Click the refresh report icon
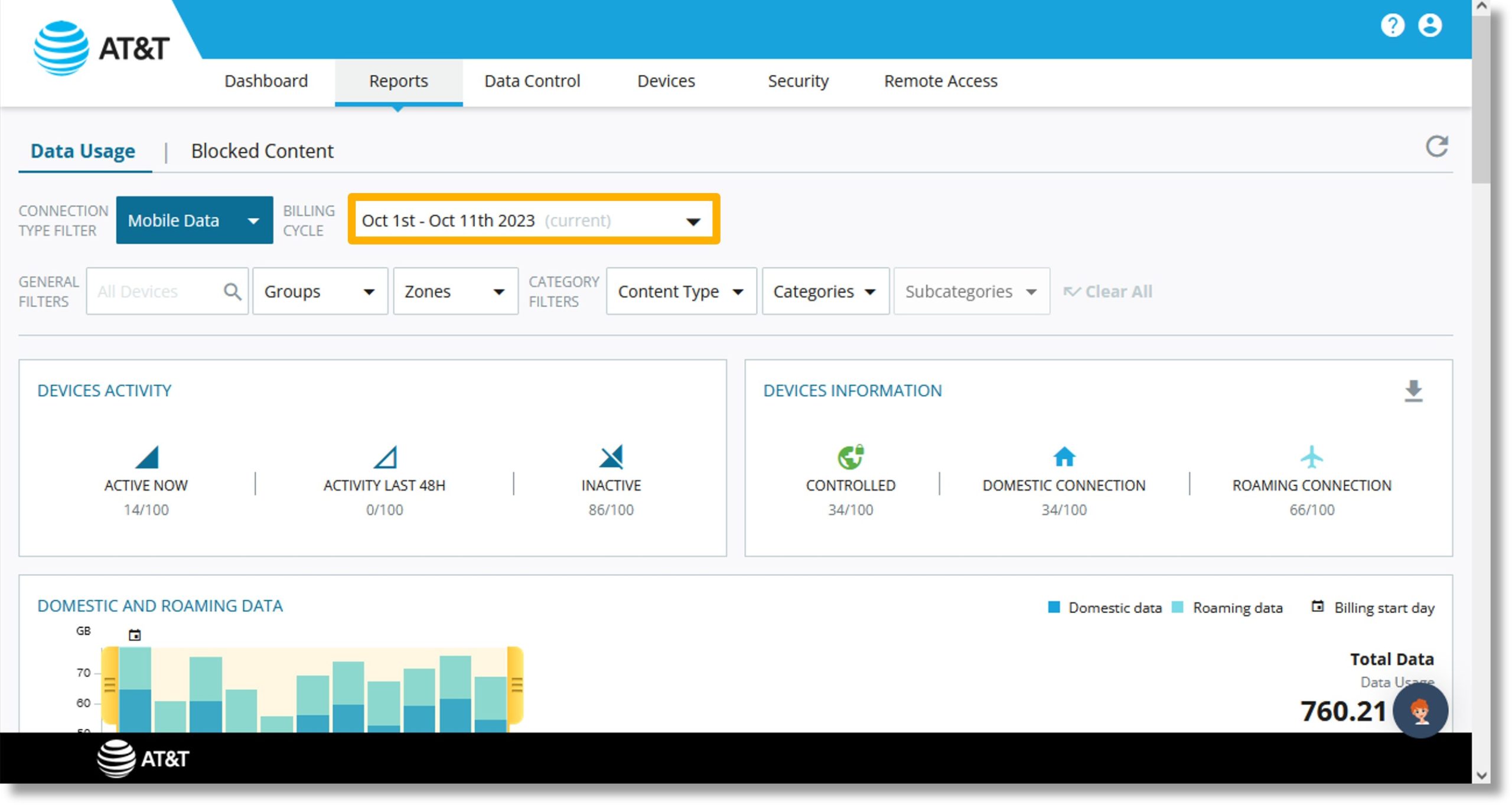1512x805 pixels. pos(1436,146)
